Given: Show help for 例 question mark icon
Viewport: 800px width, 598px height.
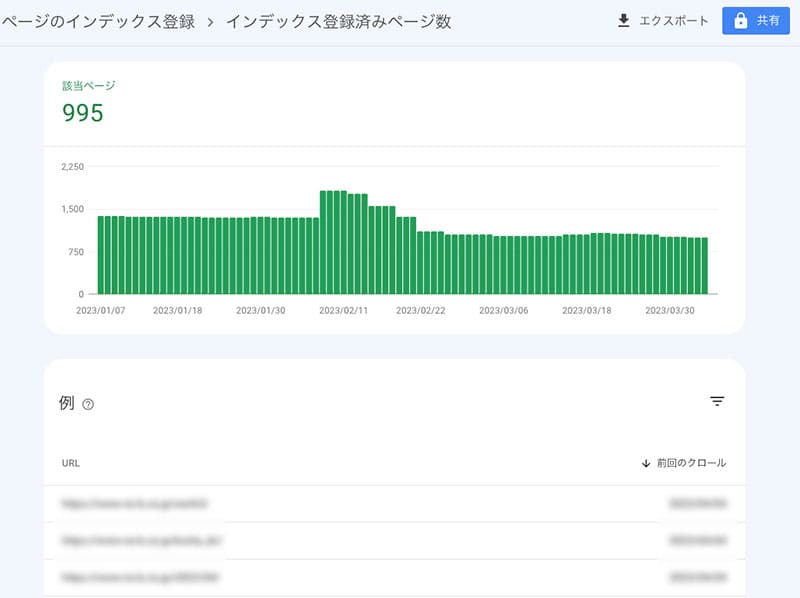Looking at the screenshot, I should pos(88,405).
